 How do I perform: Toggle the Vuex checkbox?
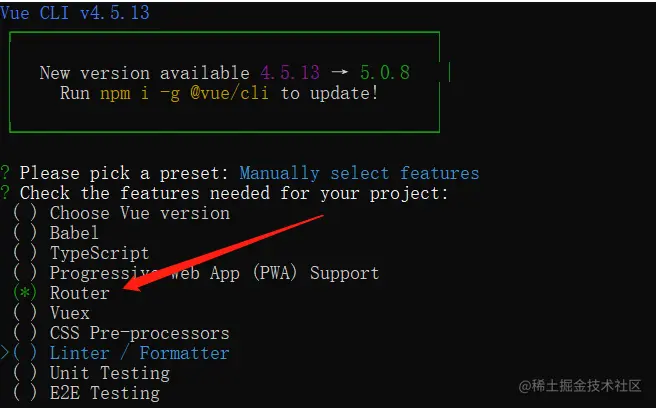25,313
